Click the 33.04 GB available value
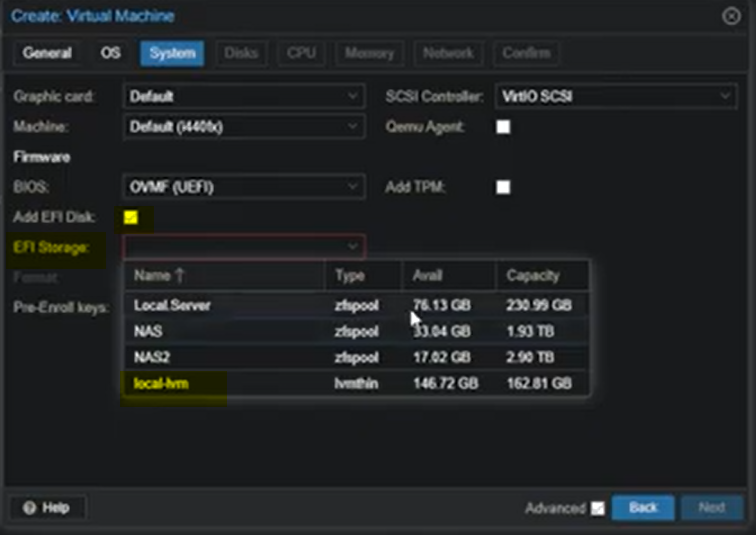 point(442,331)
